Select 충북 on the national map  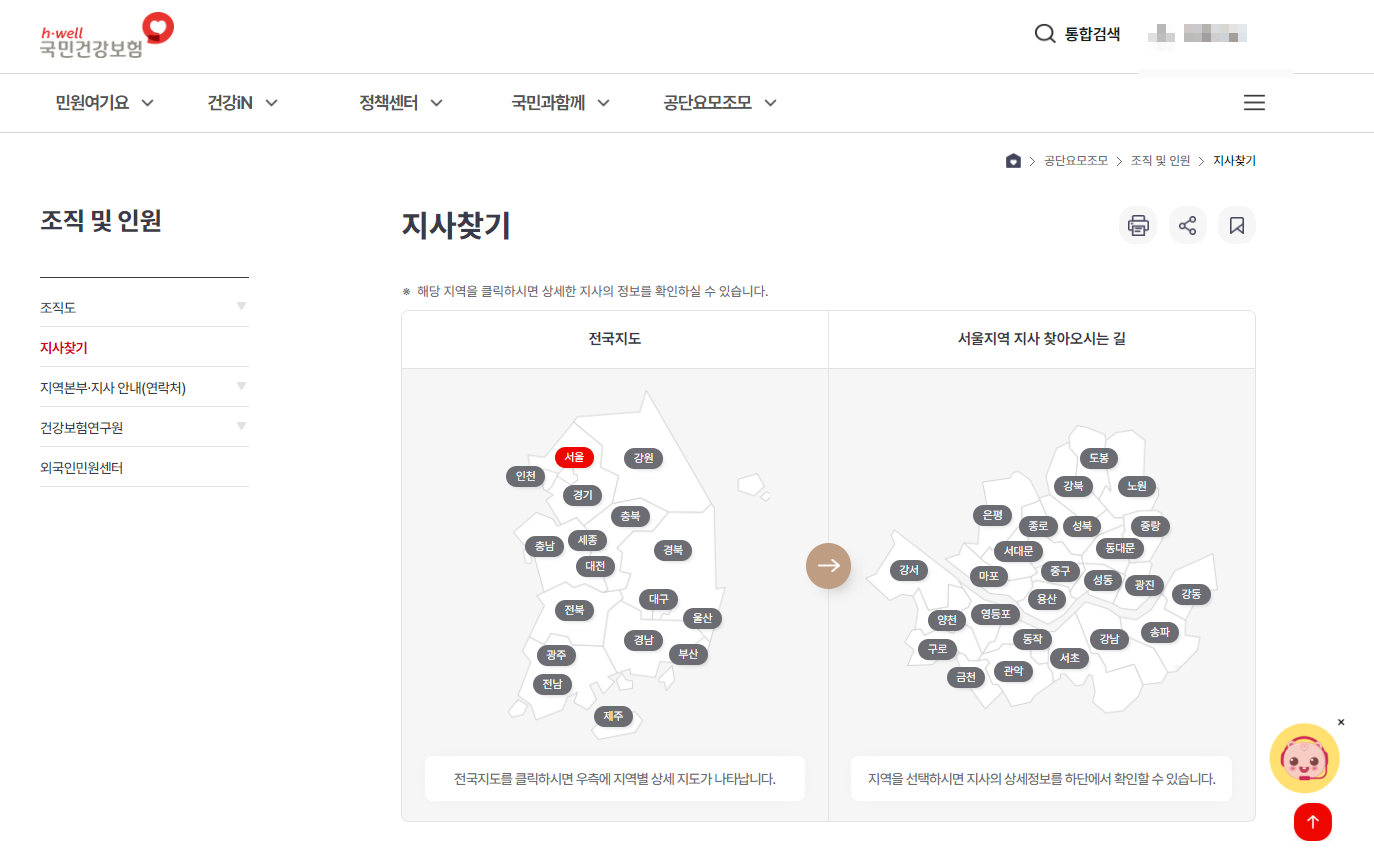(630, 516)
